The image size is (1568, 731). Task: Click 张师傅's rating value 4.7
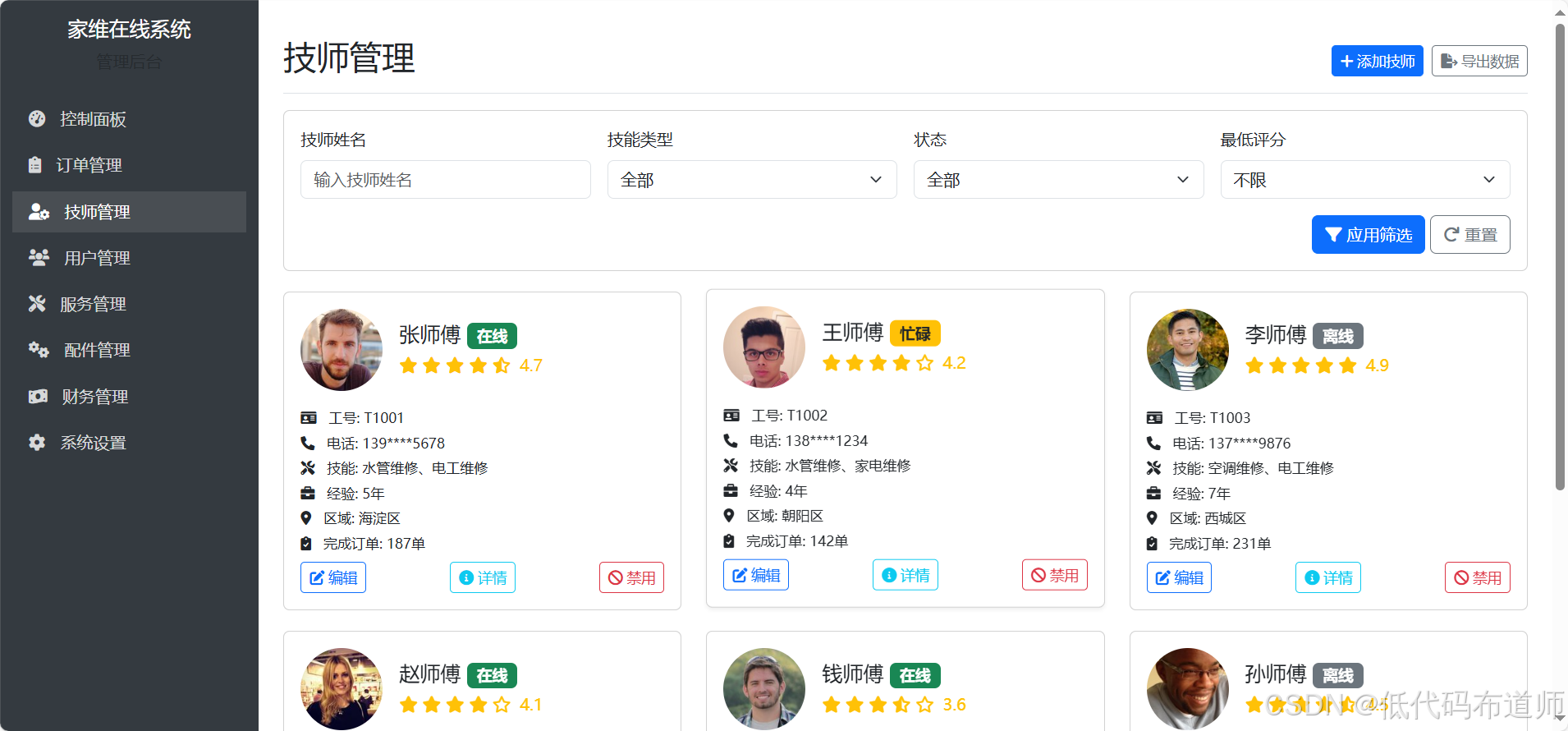(531, 365)
